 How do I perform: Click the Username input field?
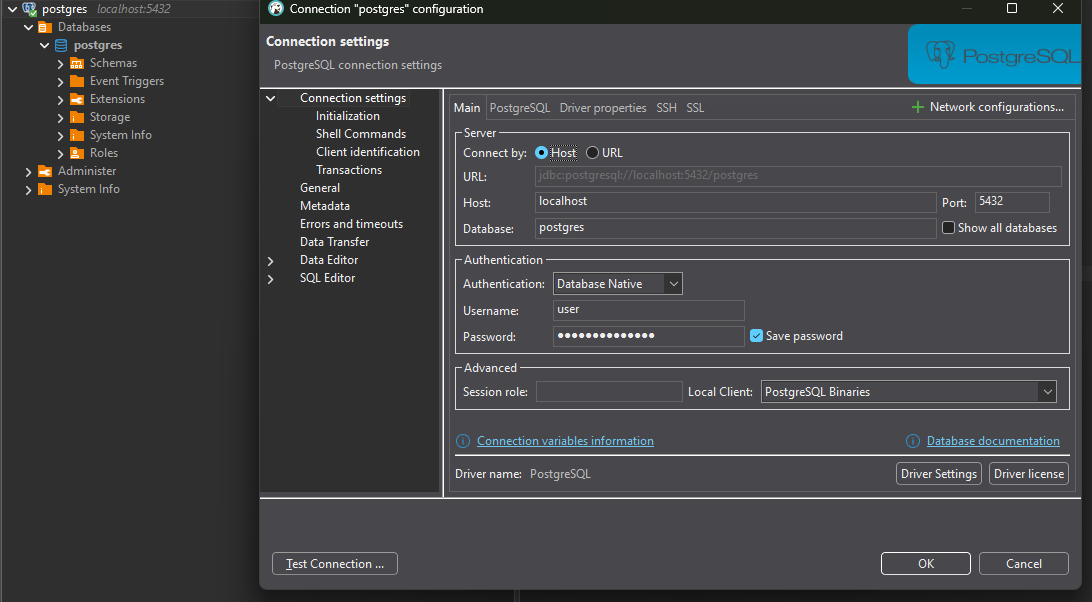pos(648,310)
